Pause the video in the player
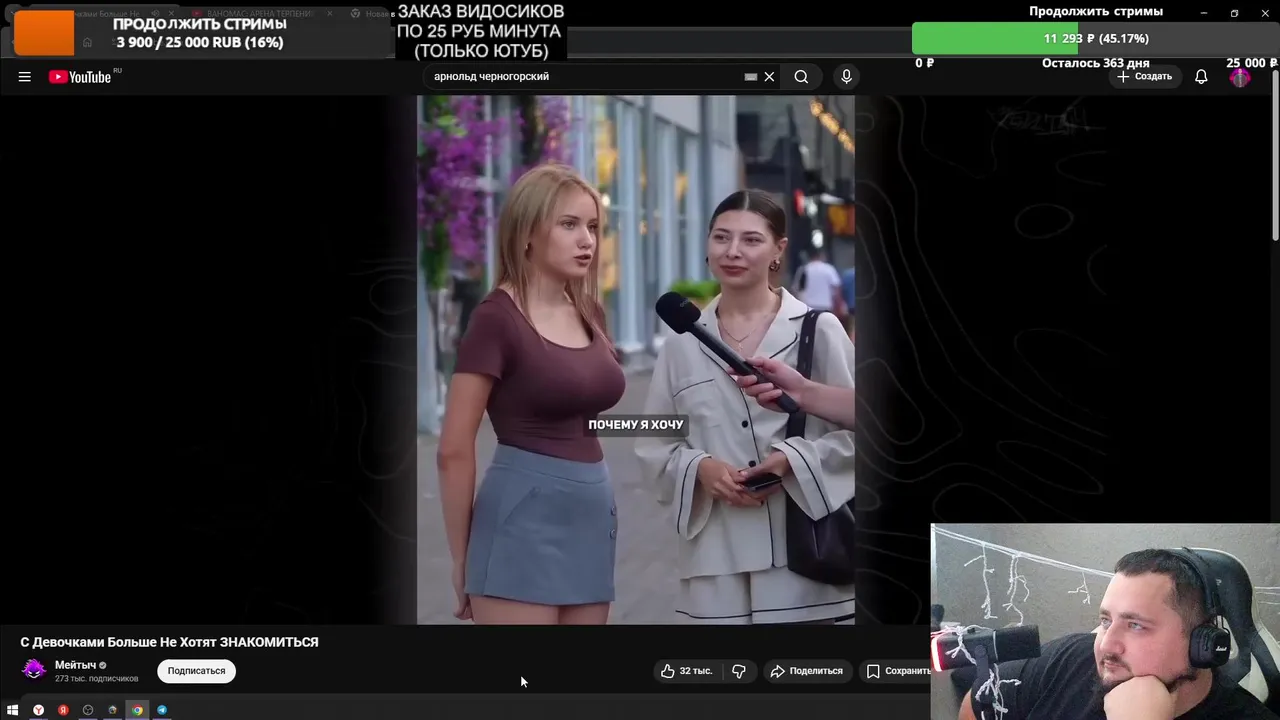The width and height of the screenshot is (1280, 720). pos(636,360)
